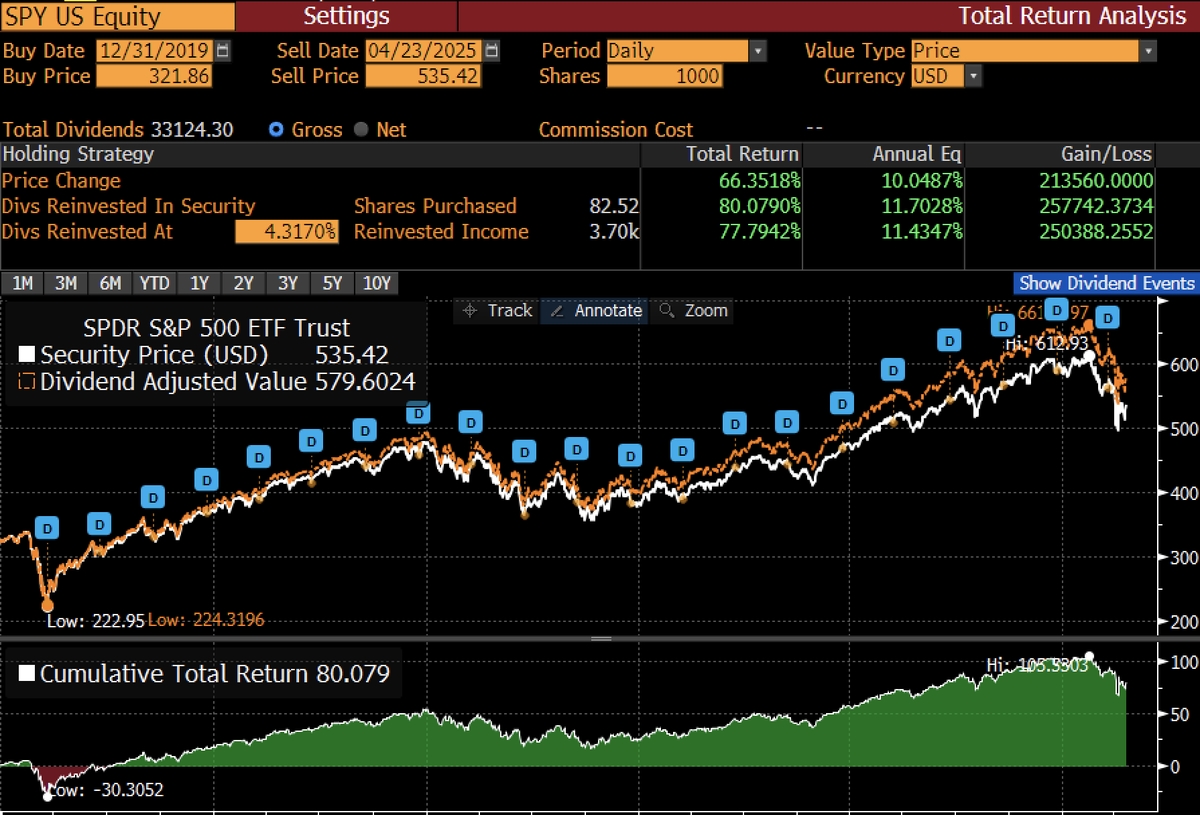Click the 77.7942% total return value

759,232
